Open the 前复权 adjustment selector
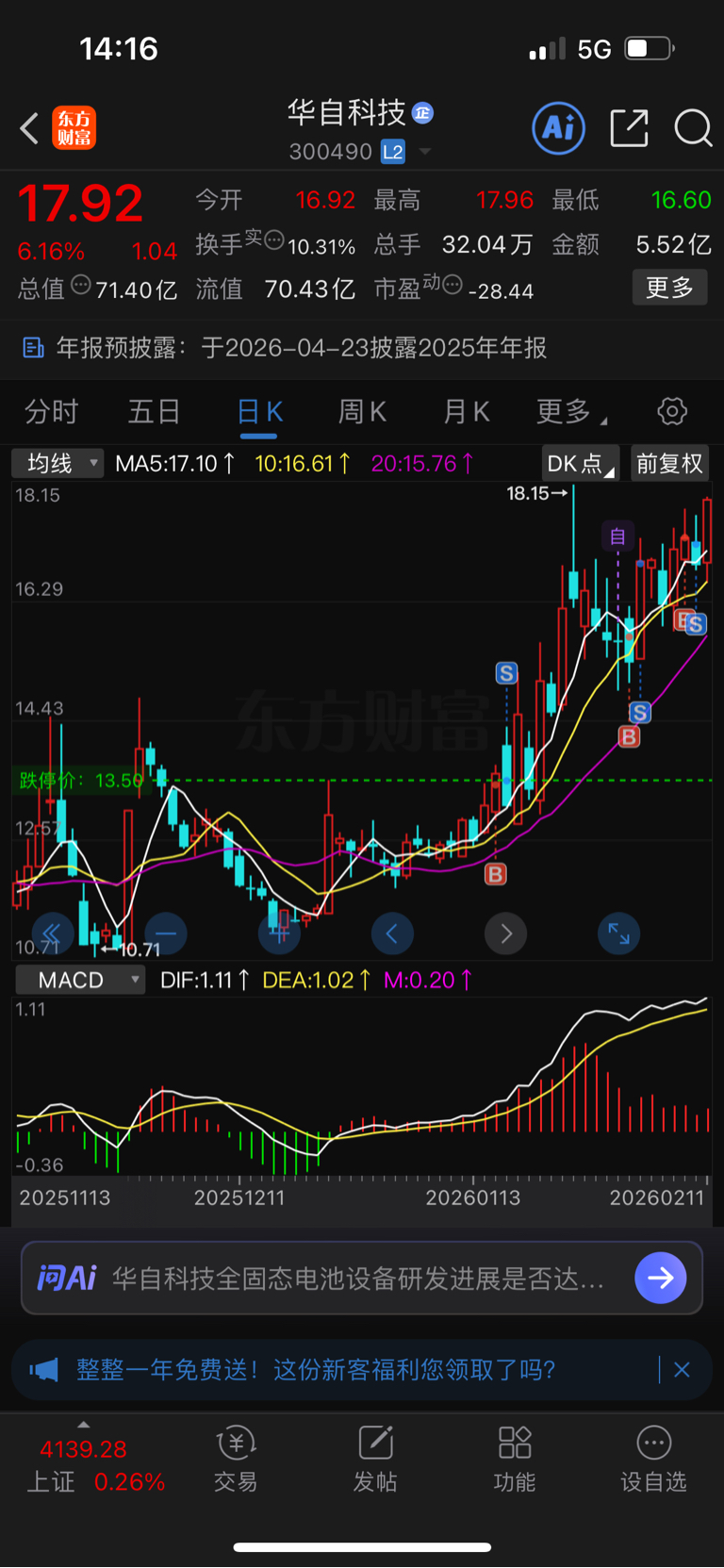724x1568 pixels. [x=669, y=463]
